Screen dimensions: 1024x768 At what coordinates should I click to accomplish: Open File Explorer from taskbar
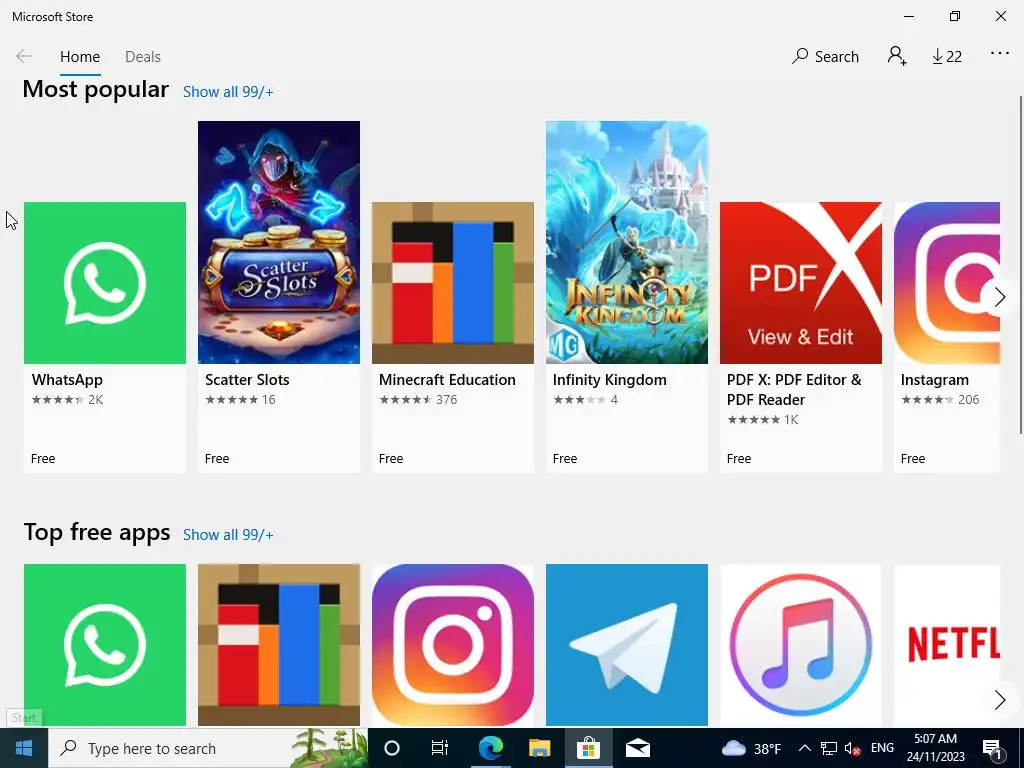pyautogui.click(x=539, y=748)
